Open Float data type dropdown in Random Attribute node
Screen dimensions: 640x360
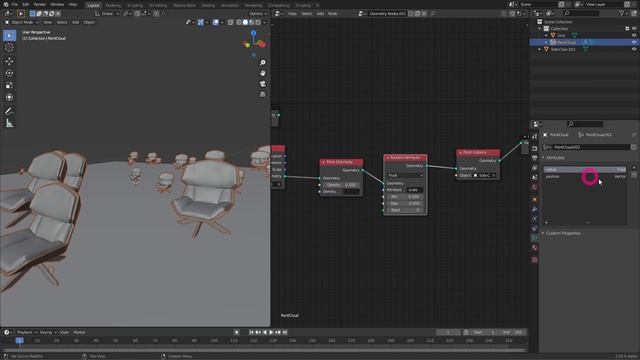point(405,176)
